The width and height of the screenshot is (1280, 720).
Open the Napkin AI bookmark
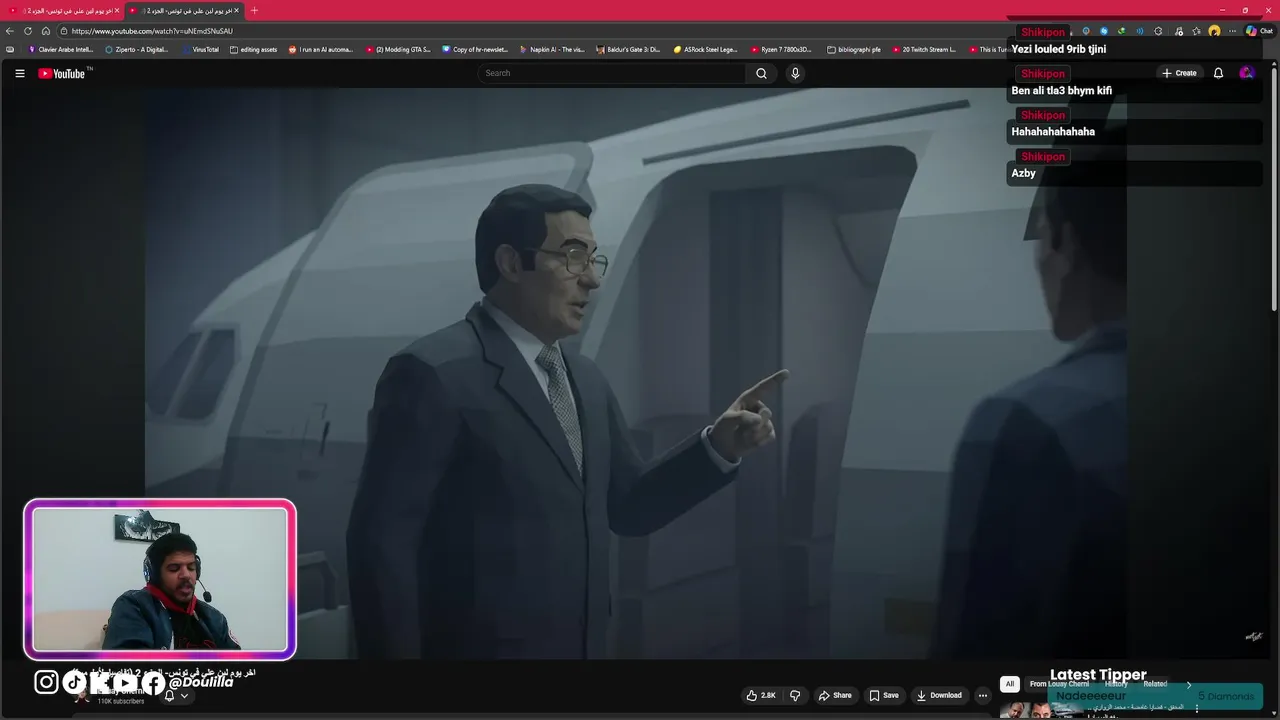click(x=552, y=49)
